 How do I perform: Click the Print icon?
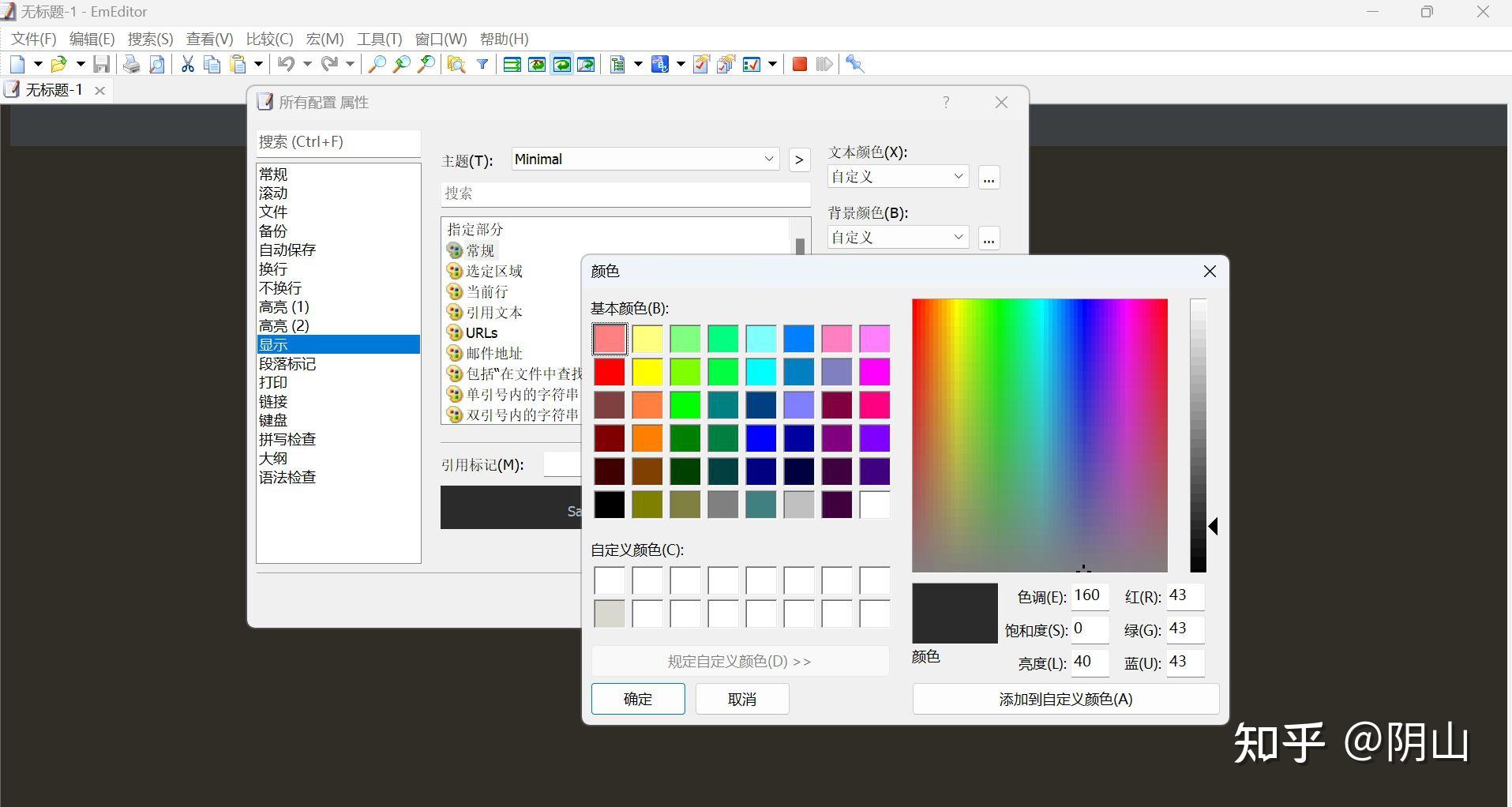coord(131,64)
